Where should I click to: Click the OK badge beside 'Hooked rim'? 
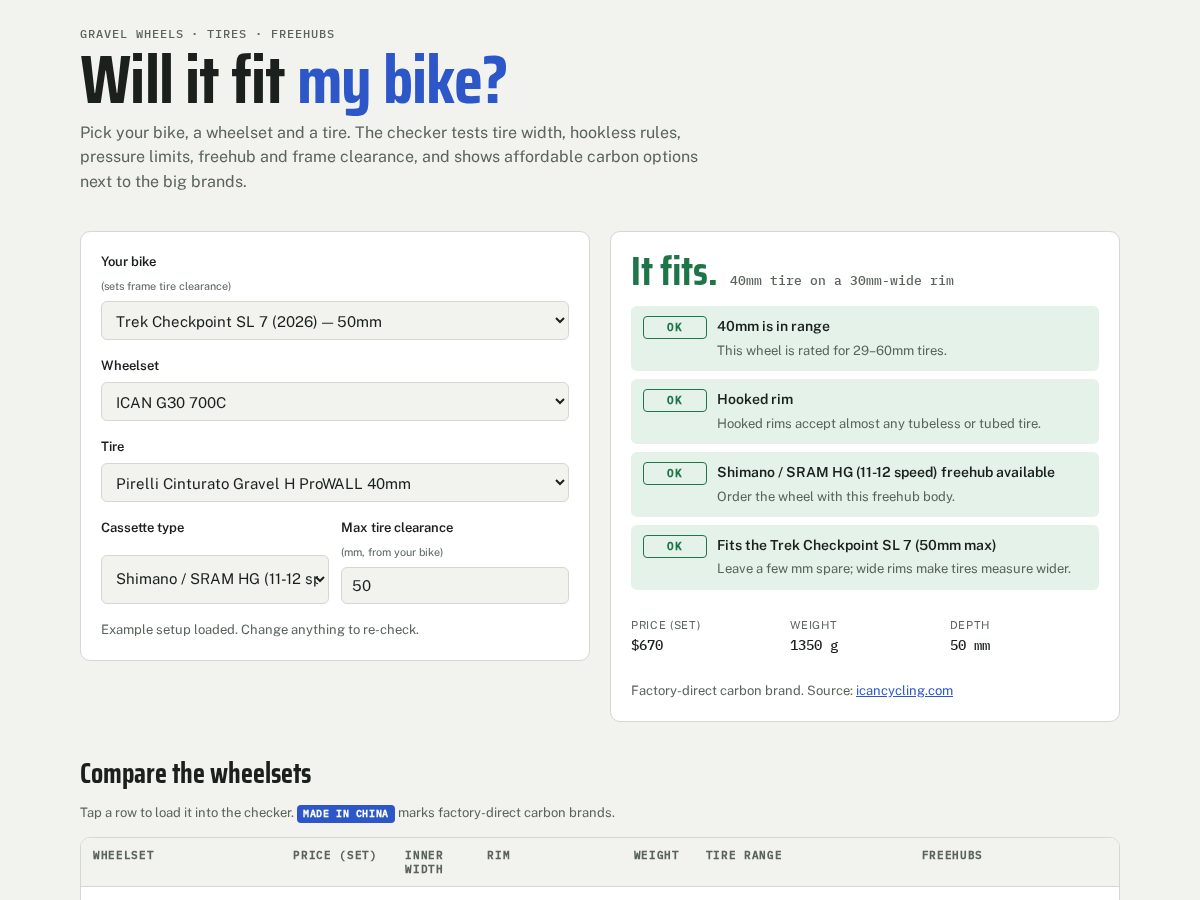click(x=675, y=400)
